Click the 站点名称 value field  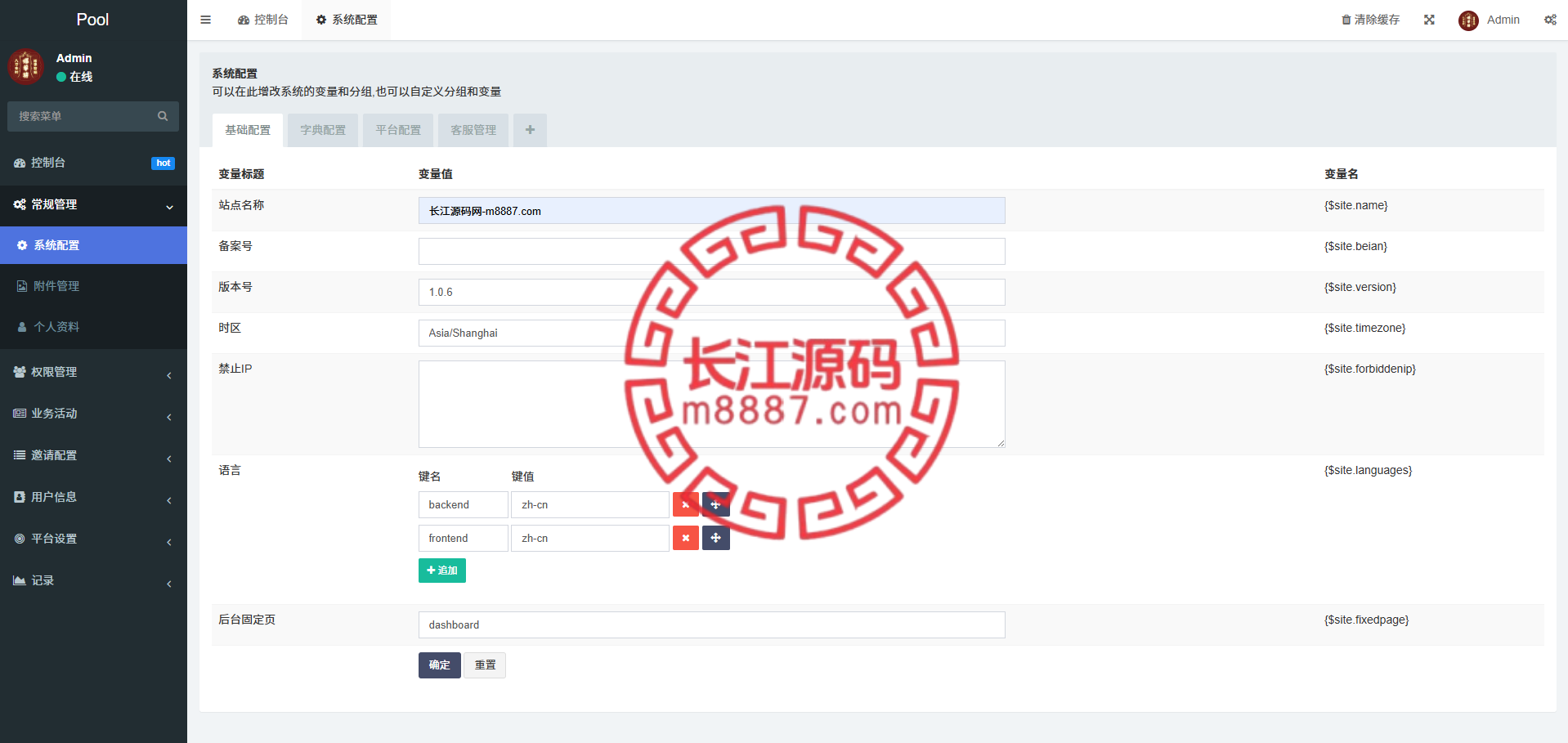tap(712, 211)
